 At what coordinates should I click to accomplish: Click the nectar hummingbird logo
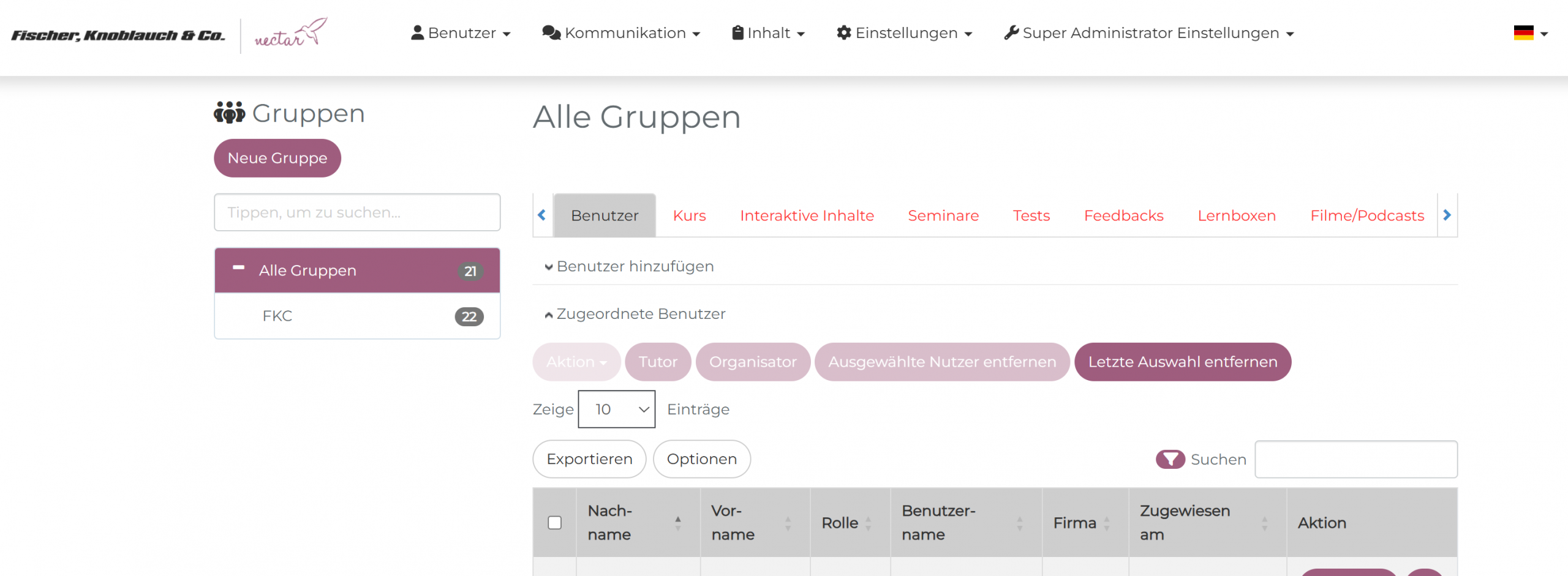pos(290,34)
